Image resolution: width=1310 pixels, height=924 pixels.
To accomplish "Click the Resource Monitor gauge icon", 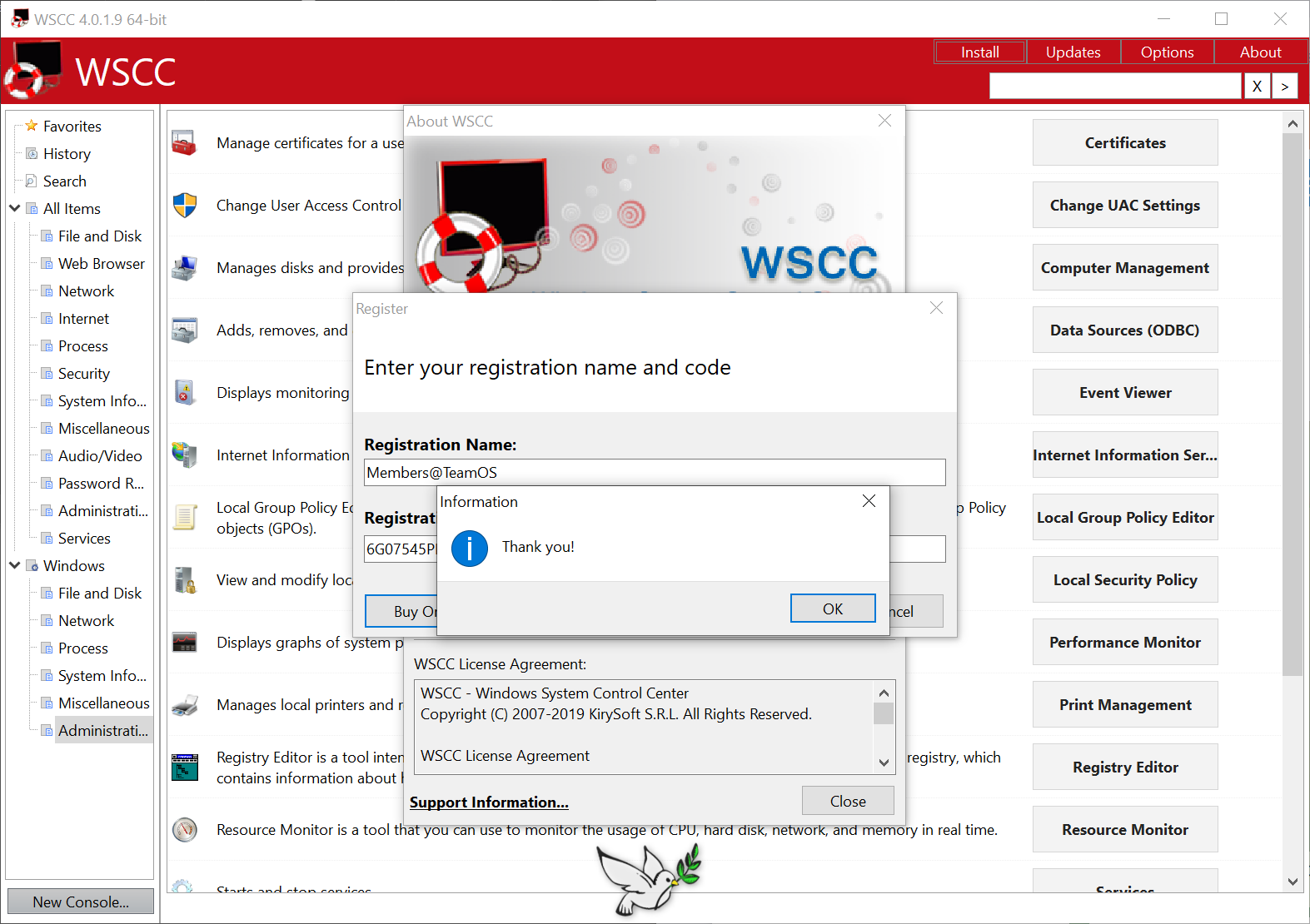I will [x=184, y=830].
